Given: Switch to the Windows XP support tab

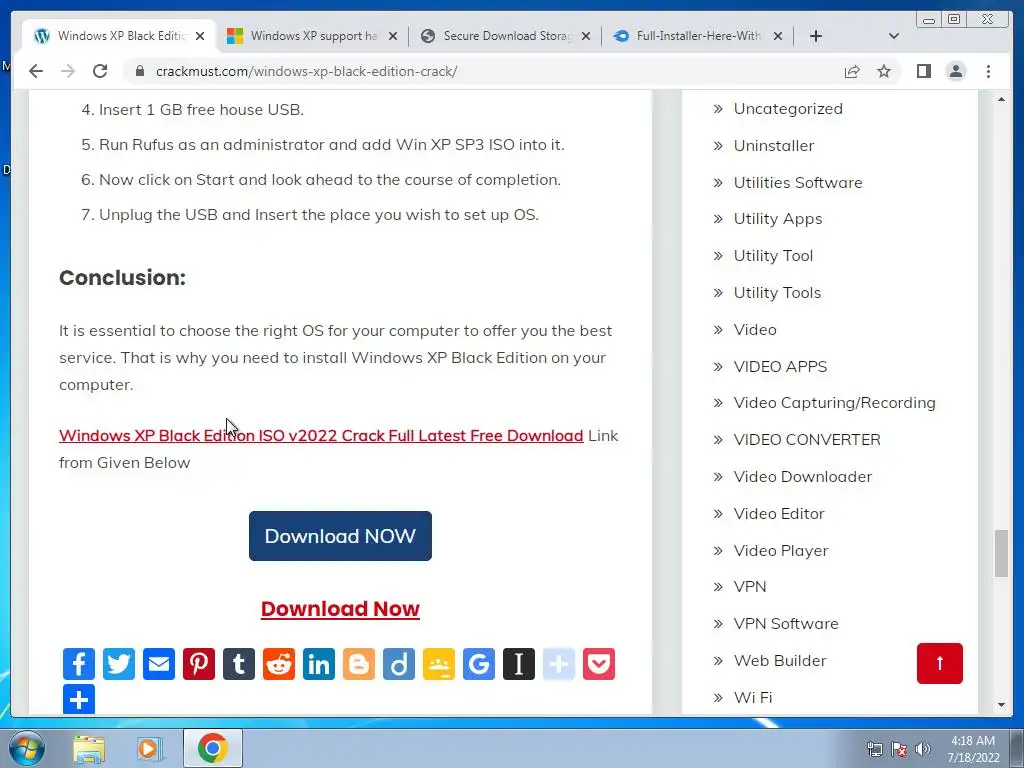Looking at the screenshot, I should click(312, 36).
